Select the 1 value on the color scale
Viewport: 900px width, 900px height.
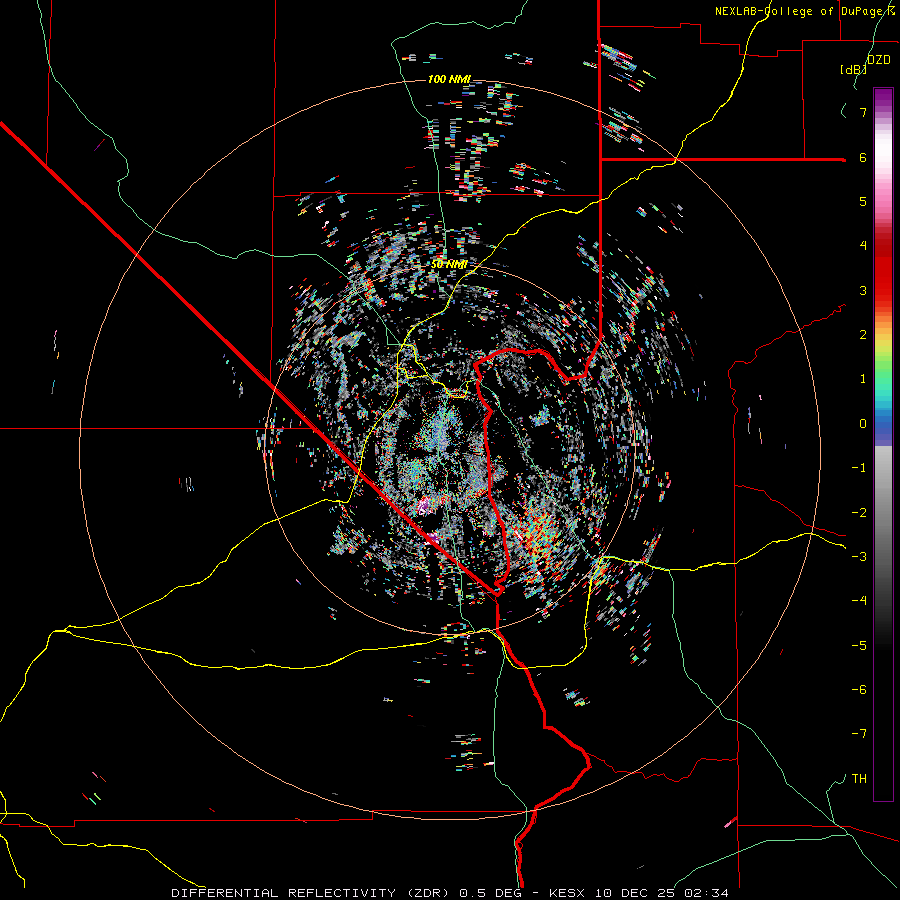click(863, 379)
